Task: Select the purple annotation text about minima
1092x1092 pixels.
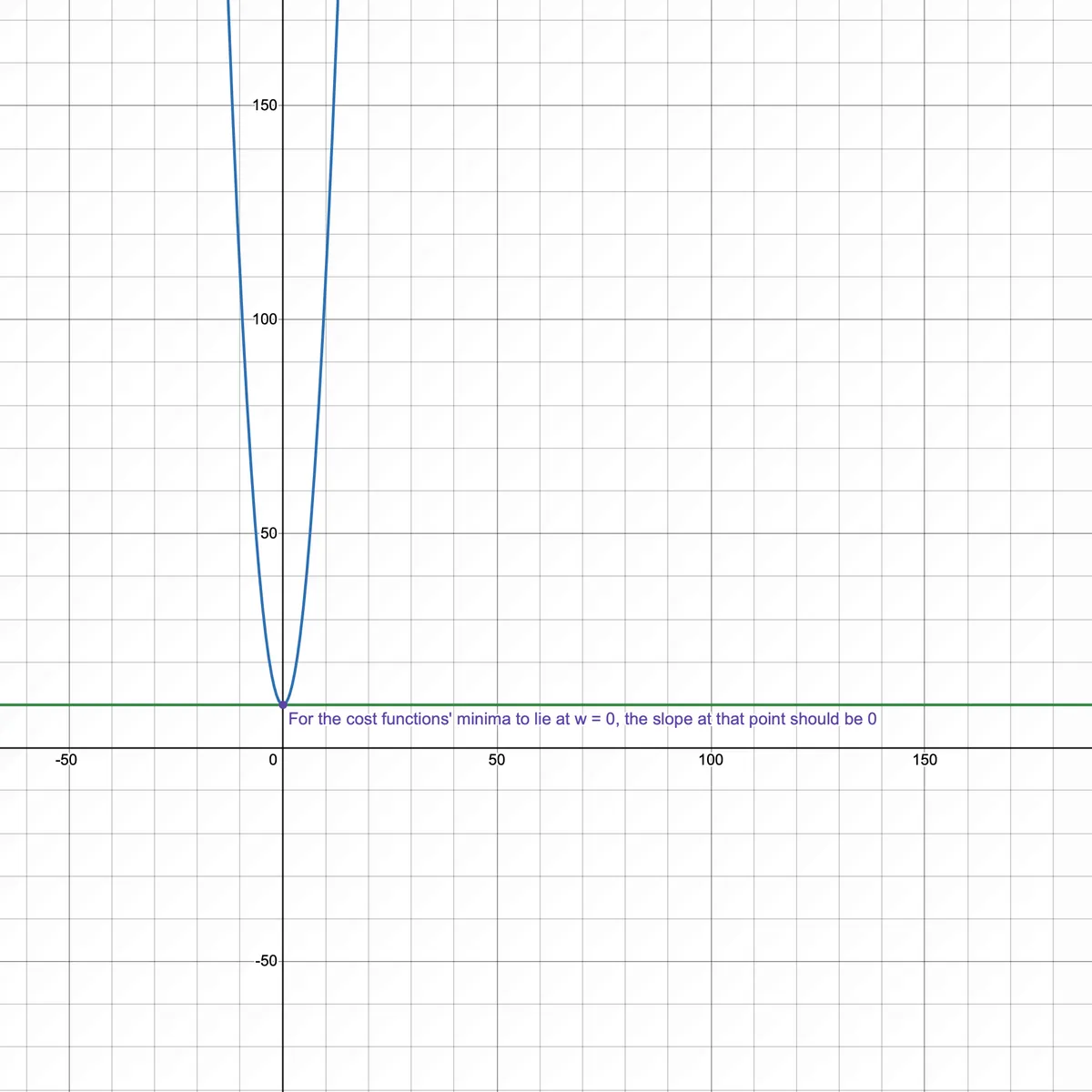Action: coord(581,719)
